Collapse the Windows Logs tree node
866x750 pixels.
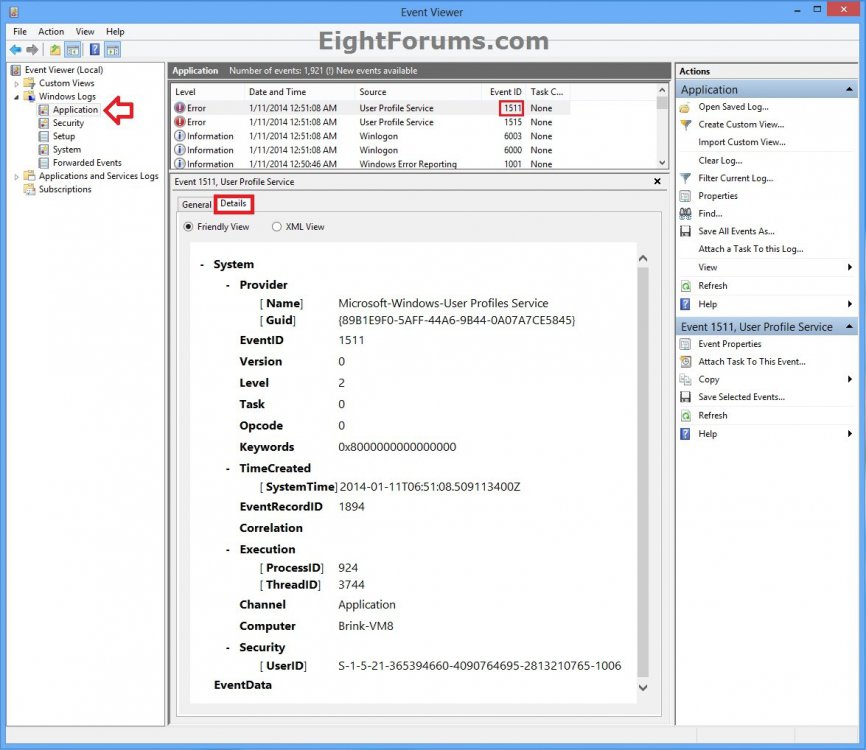tap(17, 97)
